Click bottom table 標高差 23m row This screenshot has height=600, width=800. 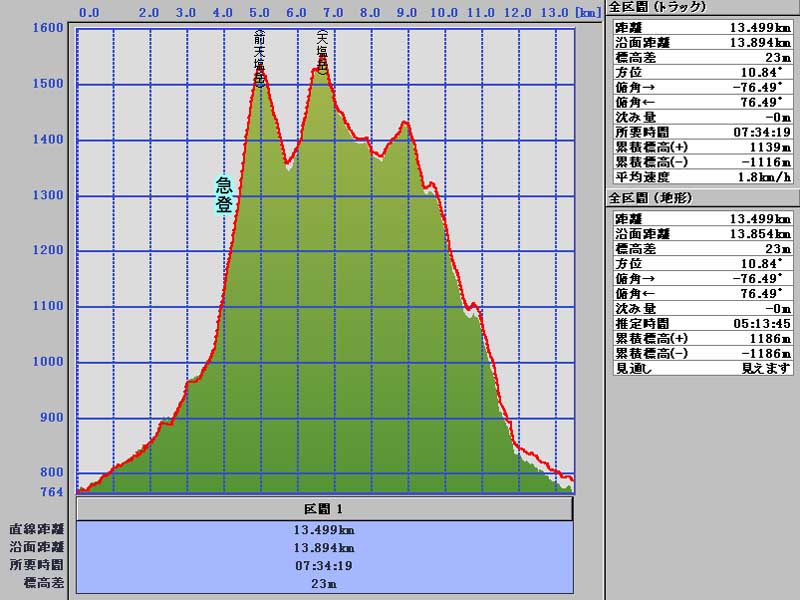tap(324, 582)
